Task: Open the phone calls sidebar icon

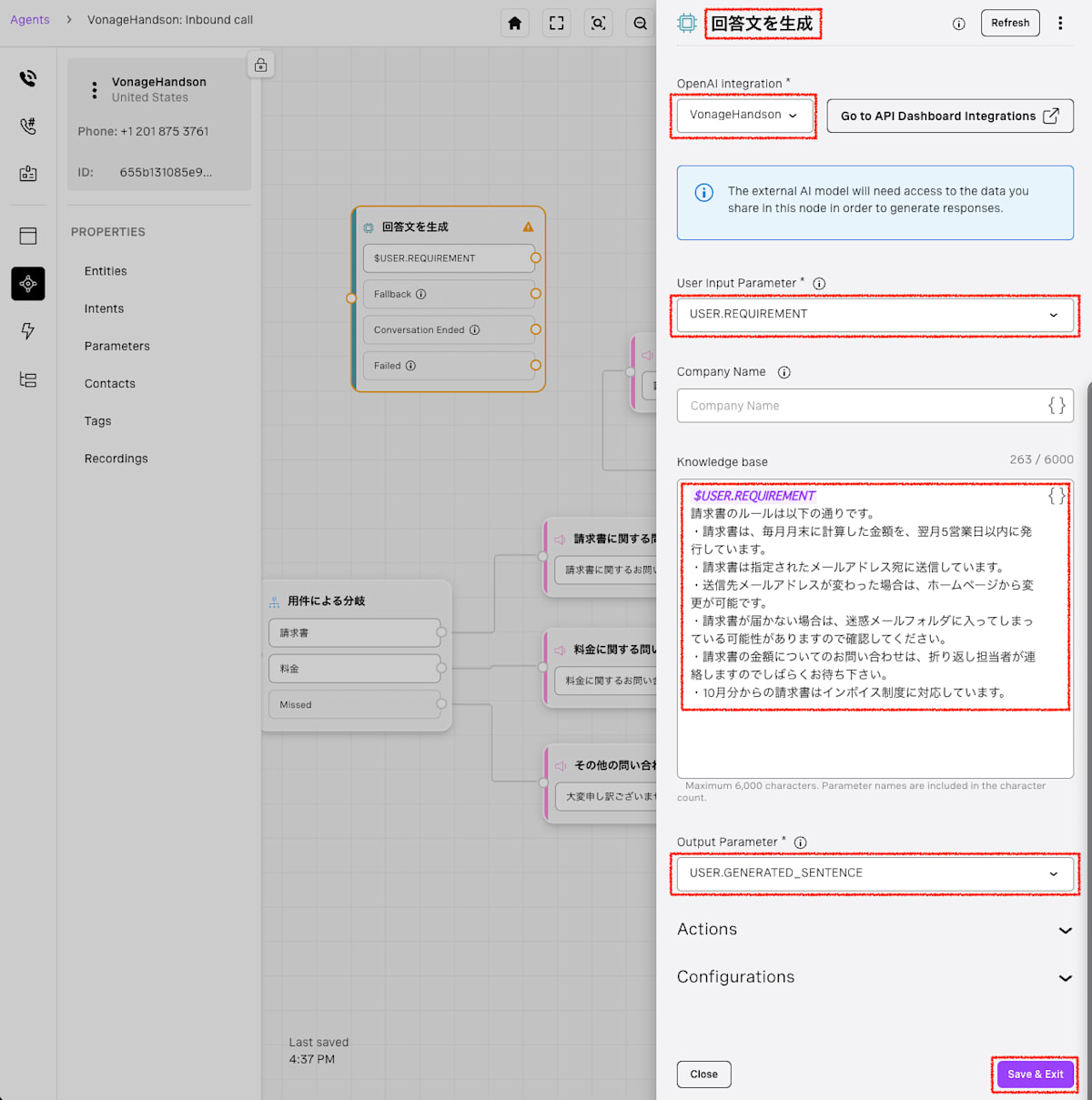Action: tap(28, 78)
